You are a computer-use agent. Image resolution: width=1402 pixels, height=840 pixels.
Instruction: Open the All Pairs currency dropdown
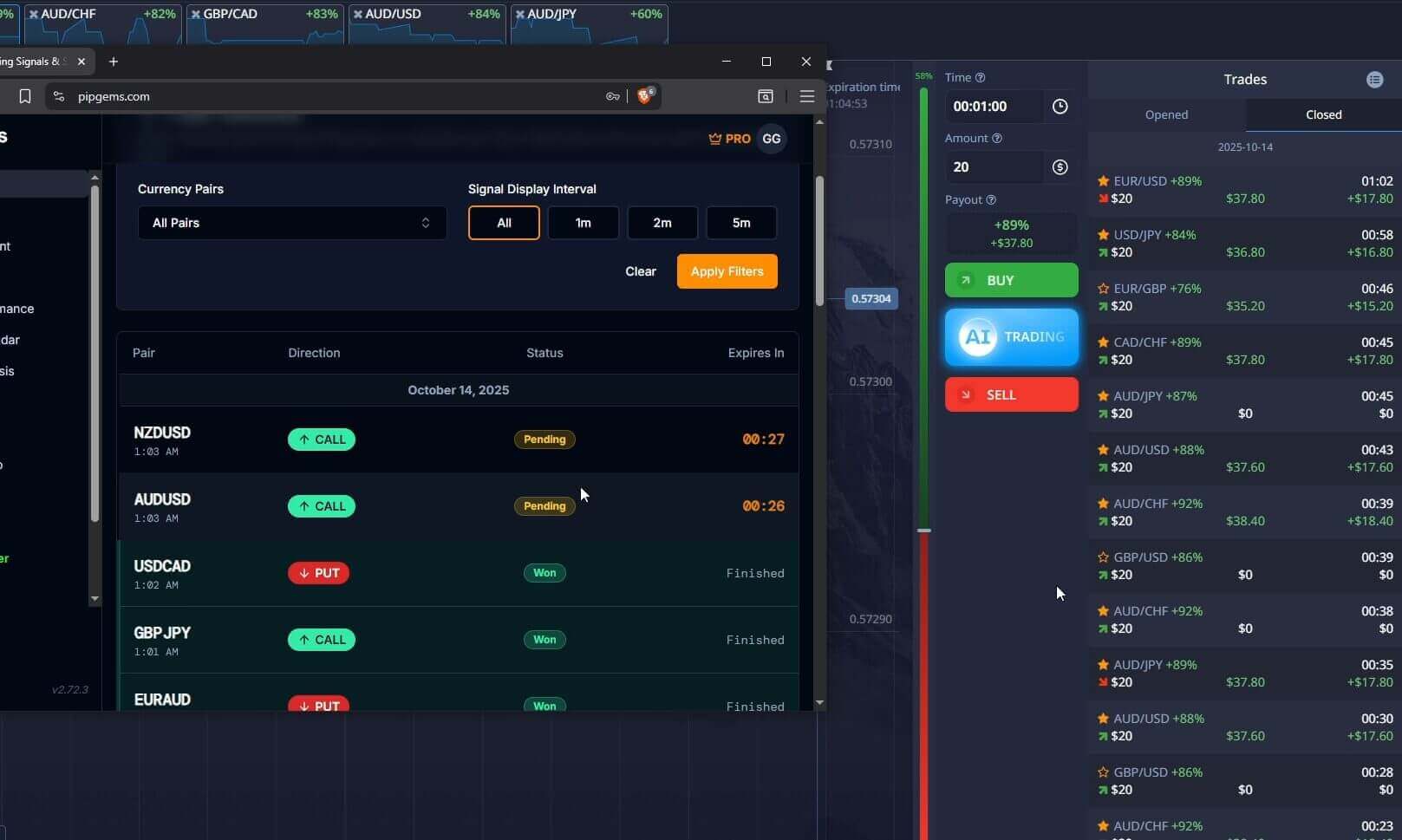coord(291,223)
